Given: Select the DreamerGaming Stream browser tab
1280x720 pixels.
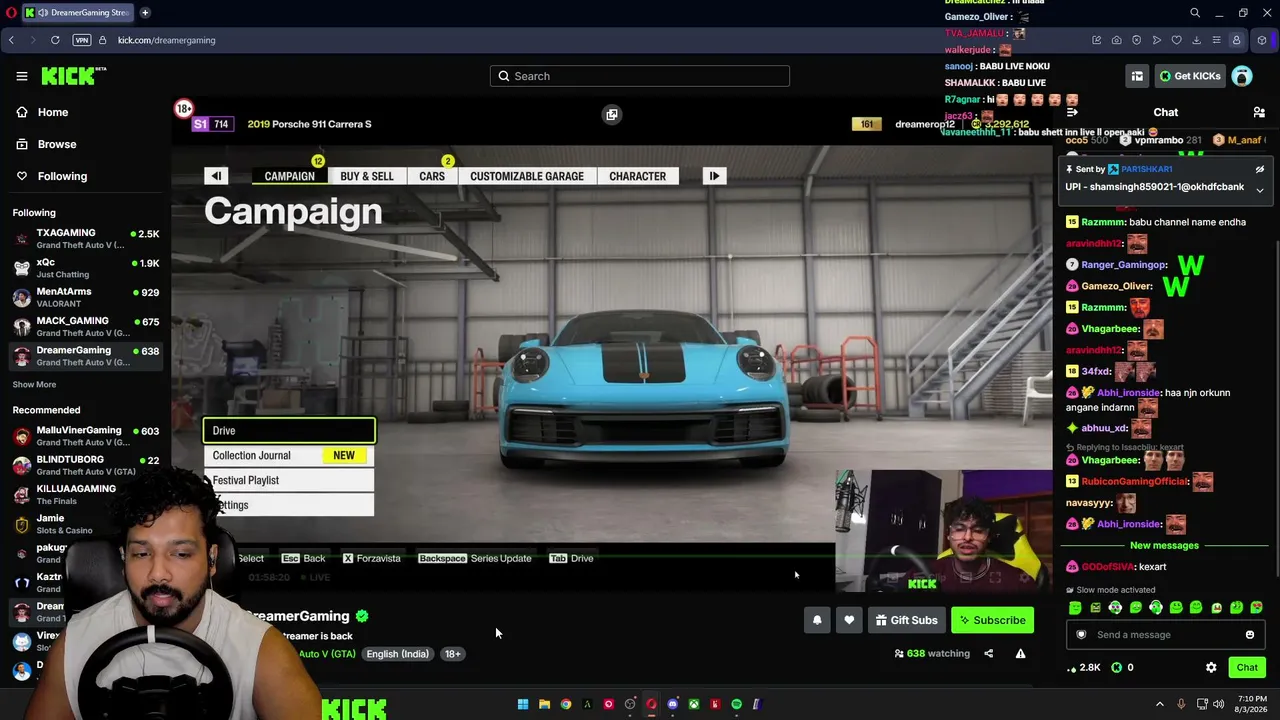Looking at the screenshot, I should (79, 13).
